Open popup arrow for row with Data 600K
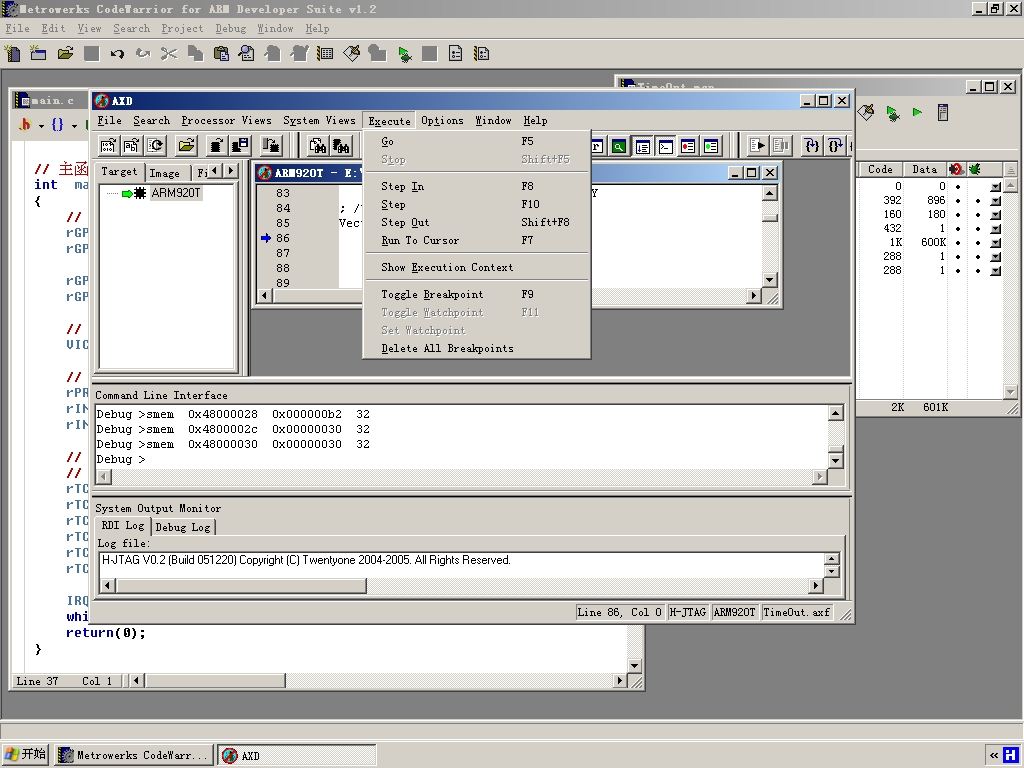The width and height of the screenshot is (1024, 768). (x=996, y=243)
